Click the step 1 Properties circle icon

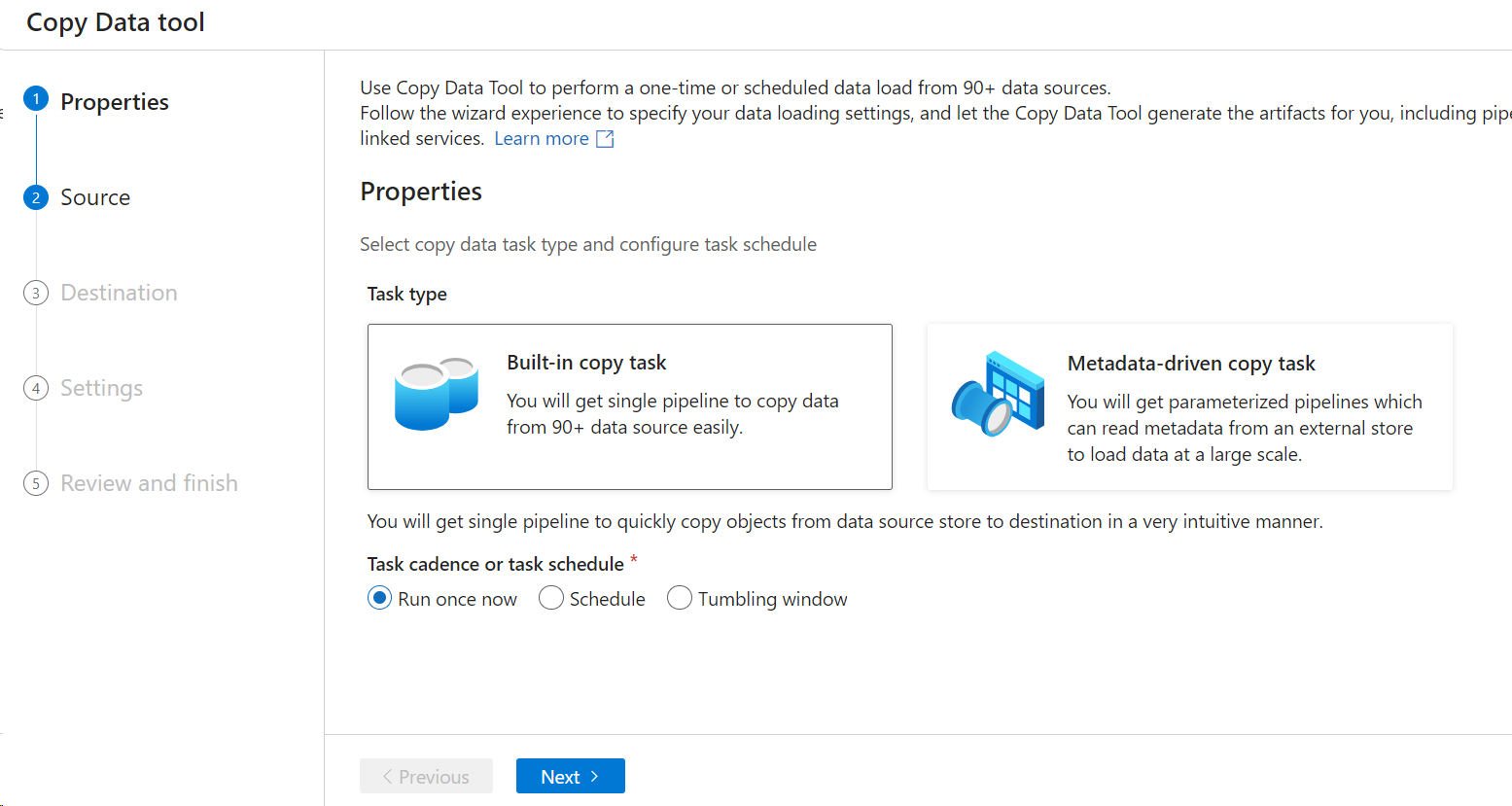(36, 98)
